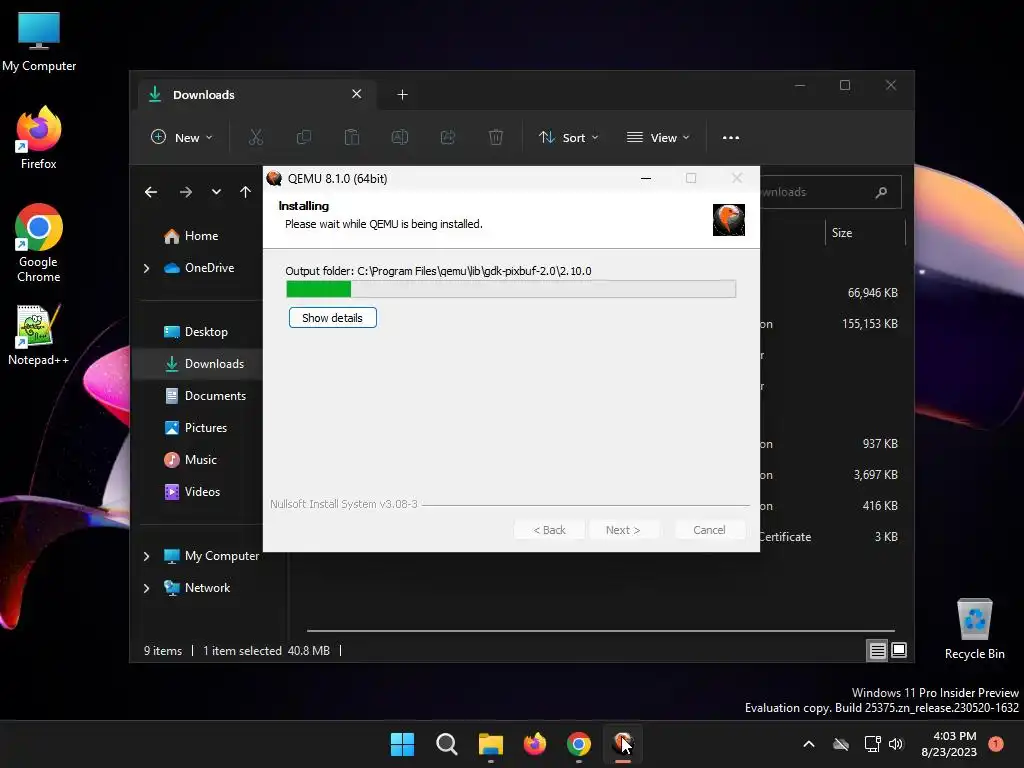Open Firefox from the taskbar
This screenshot has width=1024, height=768.
point(535,744)
